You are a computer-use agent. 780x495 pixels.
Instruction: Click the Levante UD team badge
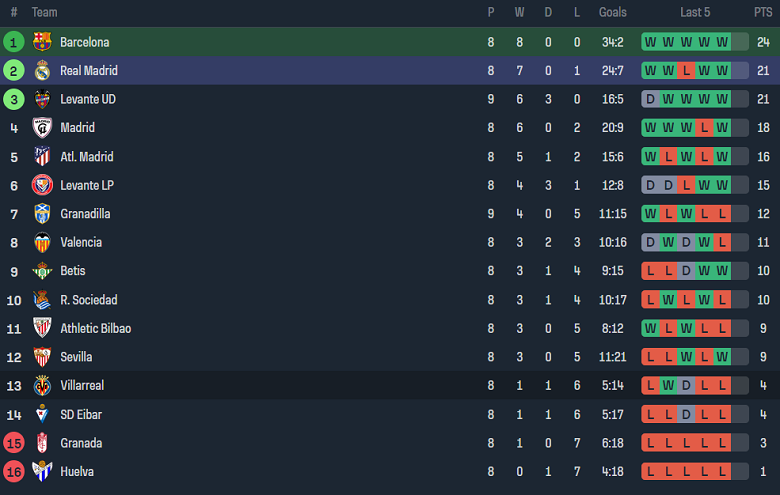42,99
